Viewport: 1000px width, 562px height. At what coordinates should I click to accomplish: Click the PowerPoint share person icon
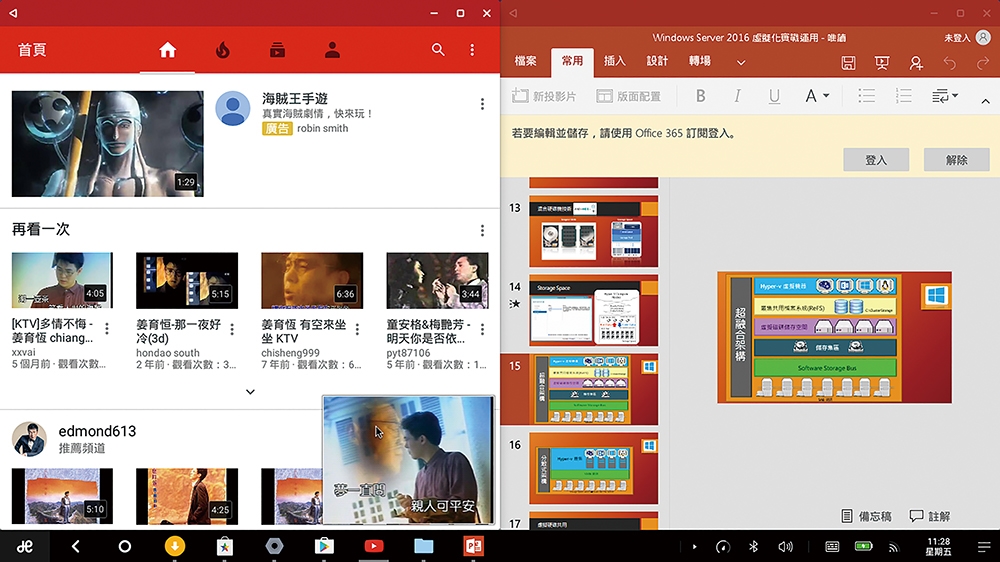click(916, 63)
